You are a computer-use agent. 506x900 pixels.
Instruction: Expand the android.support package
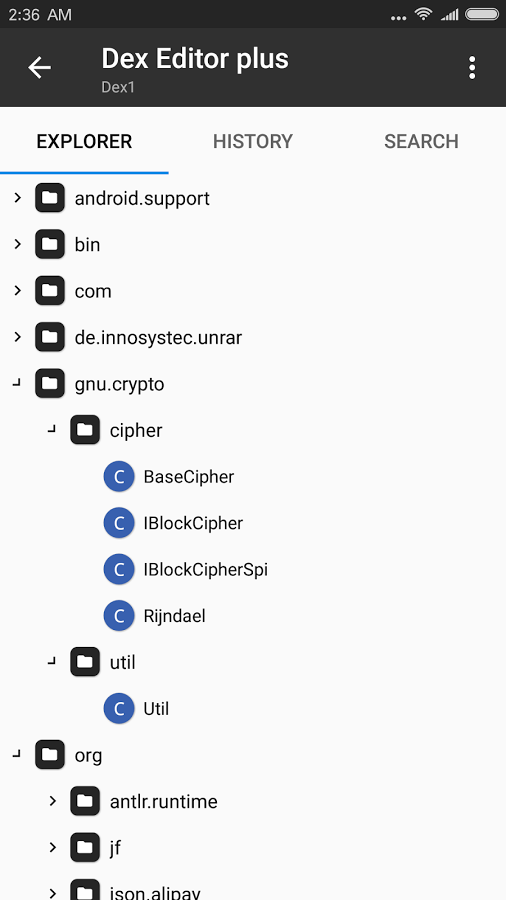(x=17, y=198)
